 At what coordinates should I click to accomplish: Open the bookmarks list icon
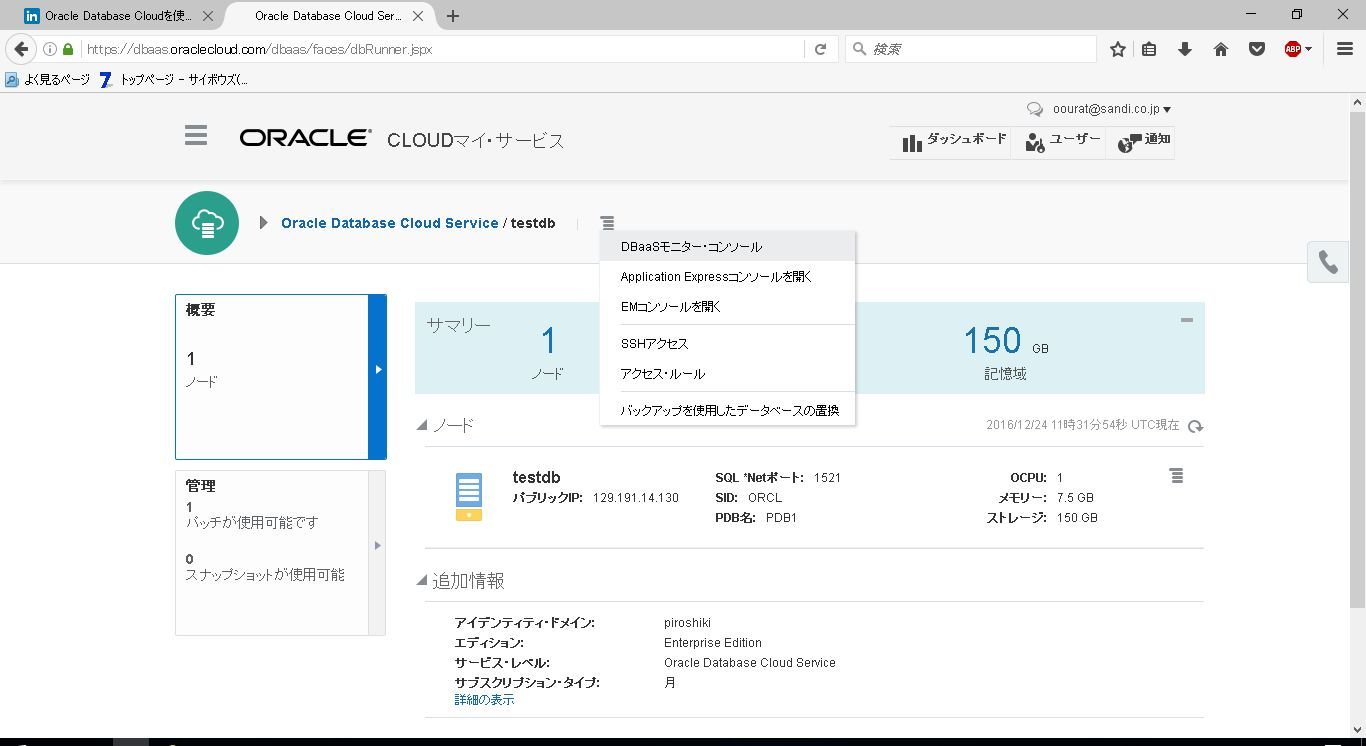[1149, 49]
